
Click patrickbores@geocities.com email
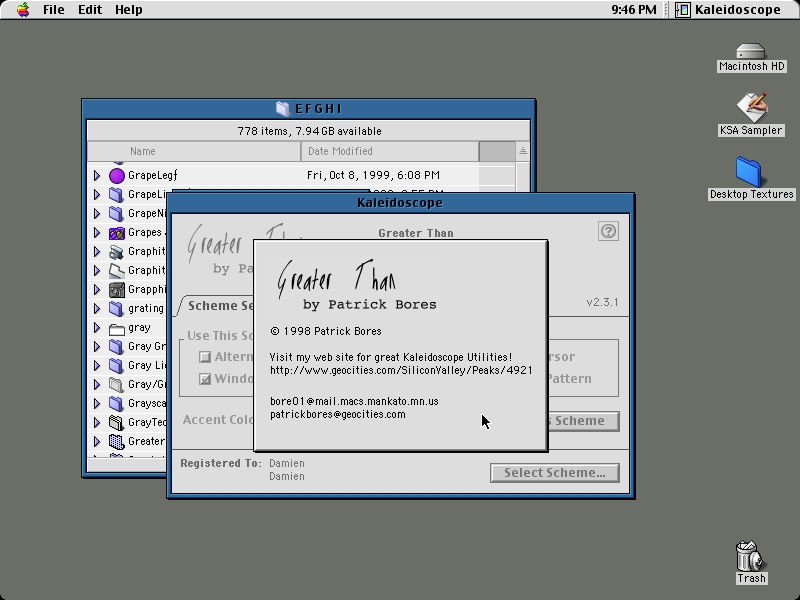338,414
